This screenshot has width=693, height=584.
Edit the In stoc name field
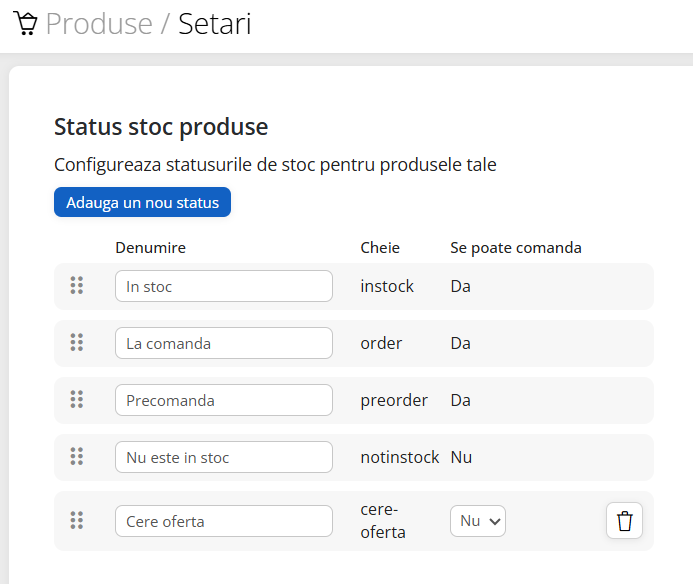tap(224, 286)
